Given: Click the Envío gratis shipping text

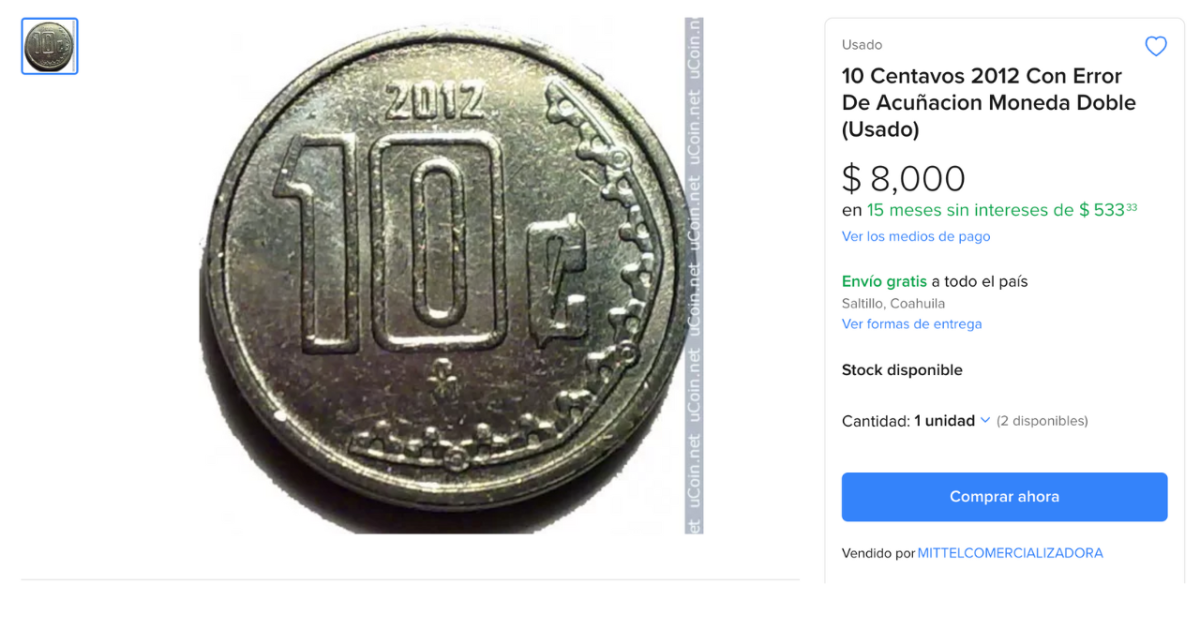Looking at the screenshot, I should [884, 282].
